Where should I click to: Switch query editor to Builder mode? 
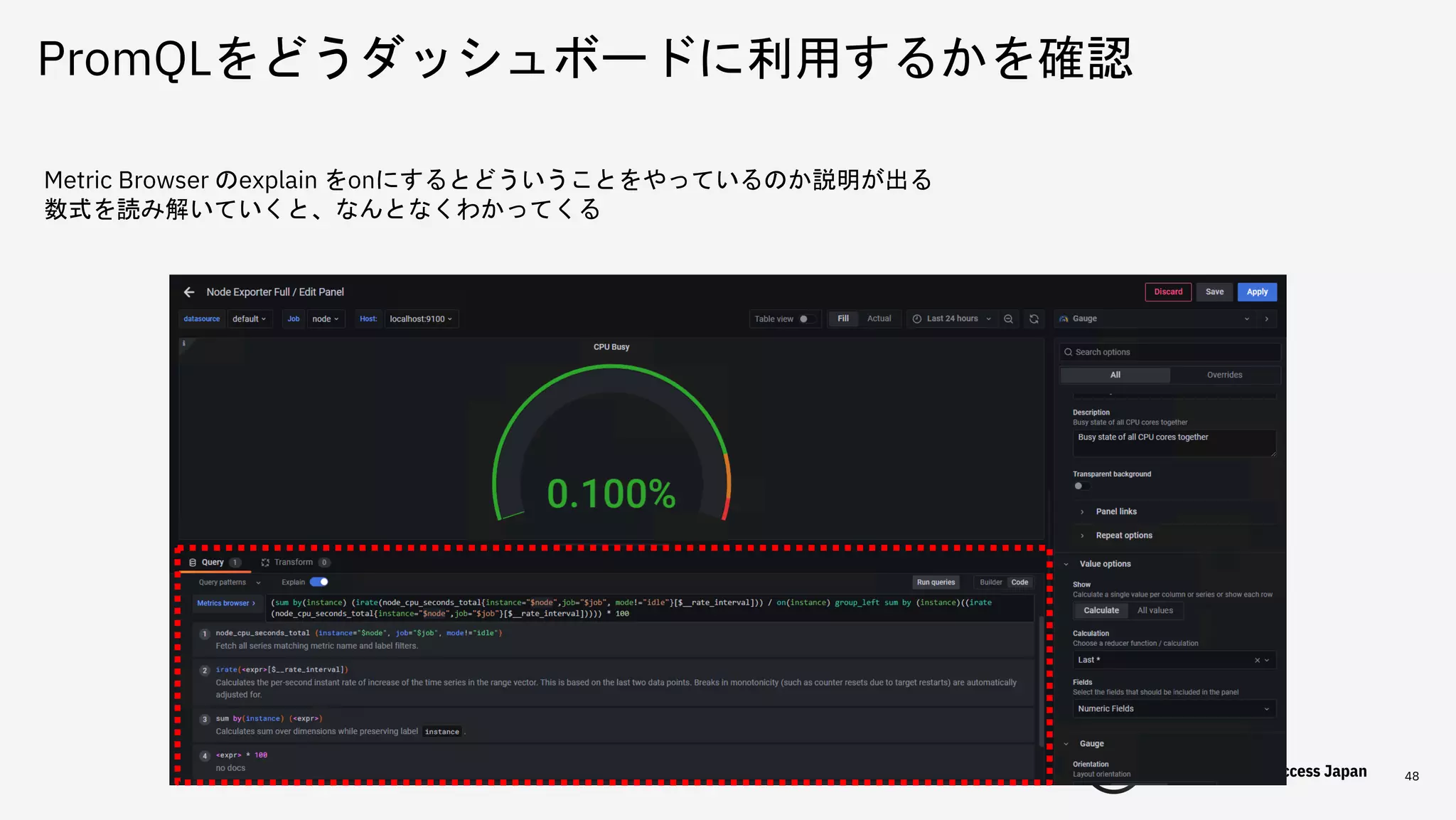coord(990,582)
